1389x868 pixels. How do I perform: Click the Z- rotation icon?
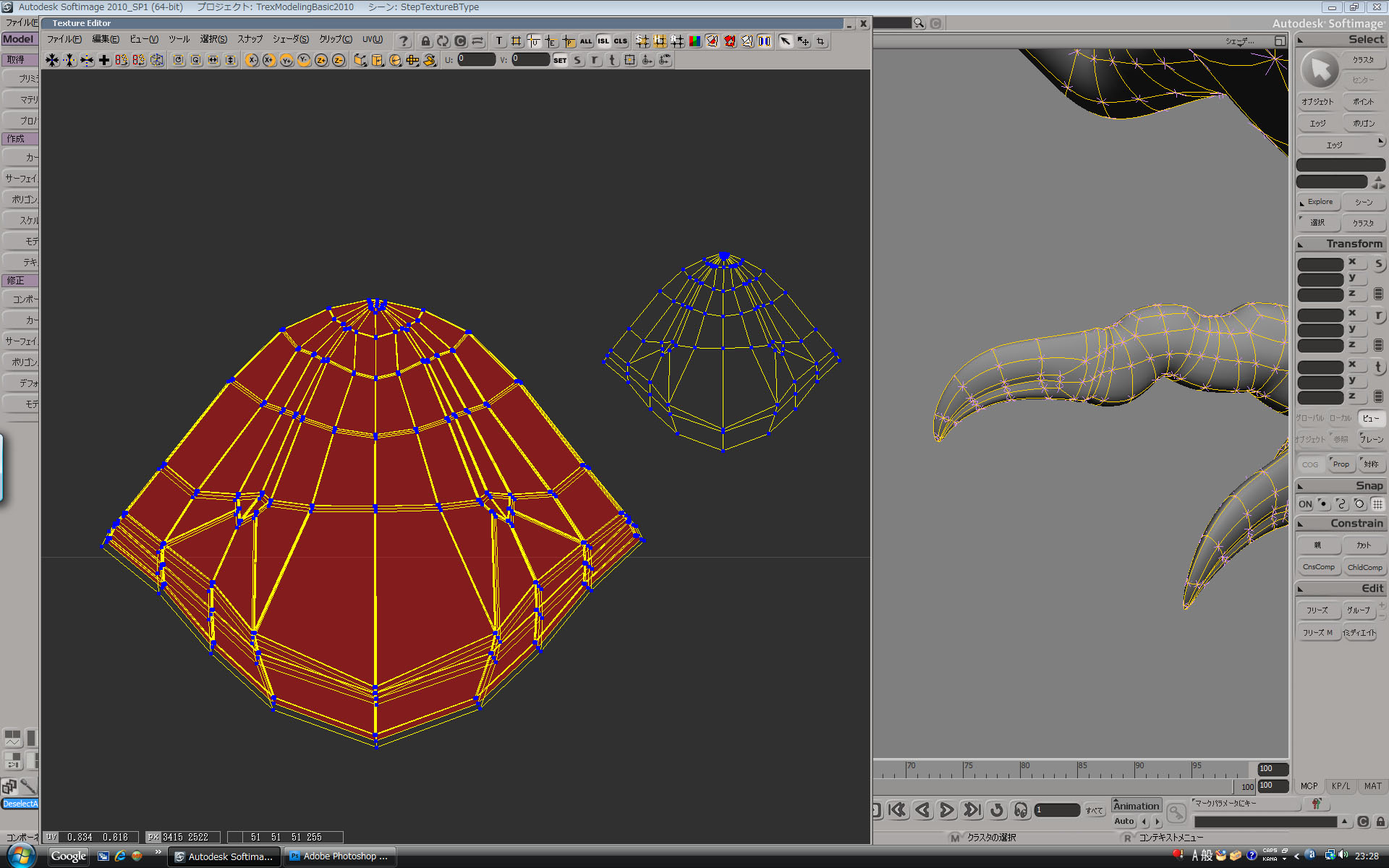pyautogui.click(x=338, y=60)
